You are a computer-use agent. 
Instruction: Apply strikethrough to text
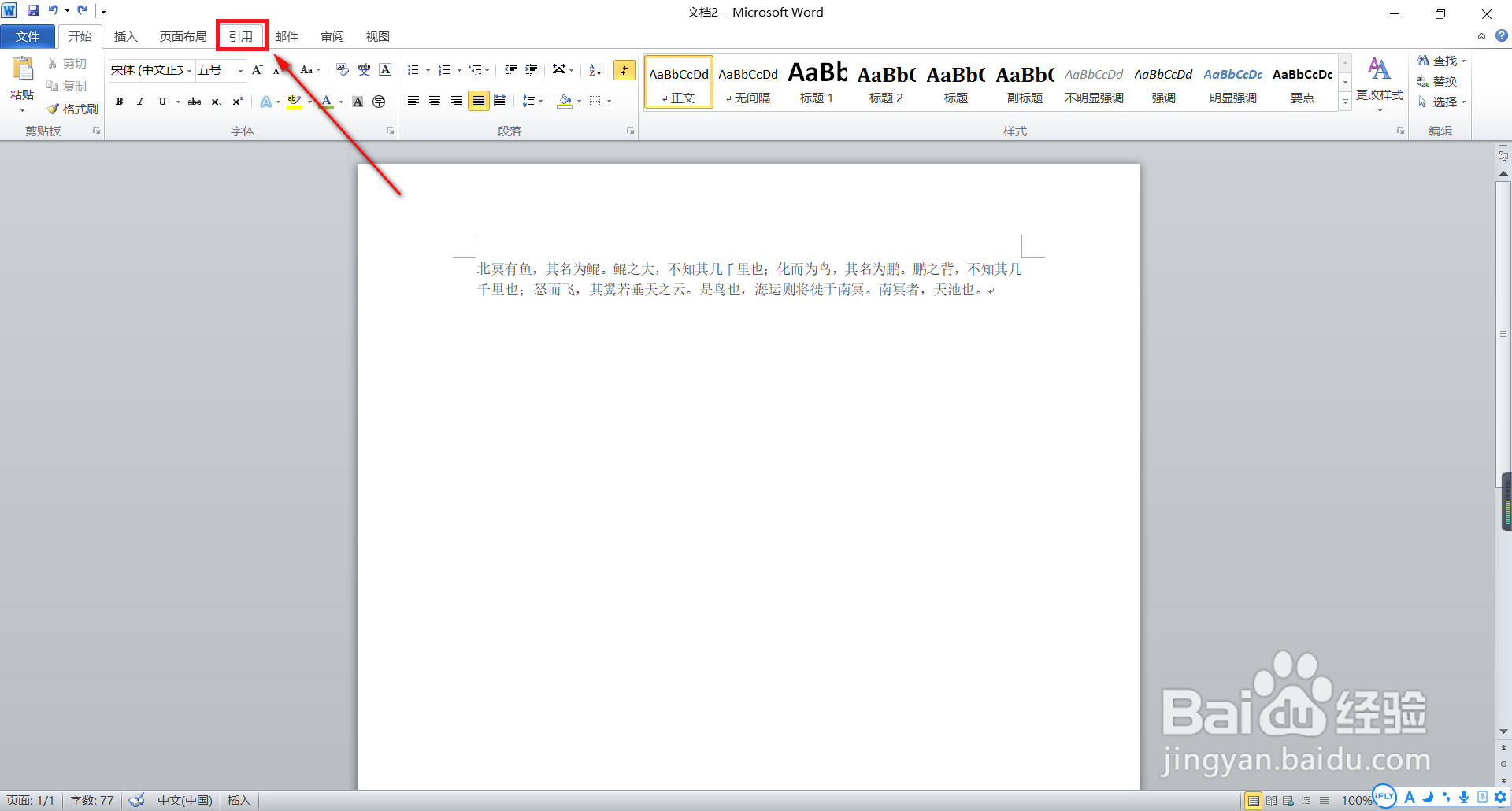pos(195,102)
